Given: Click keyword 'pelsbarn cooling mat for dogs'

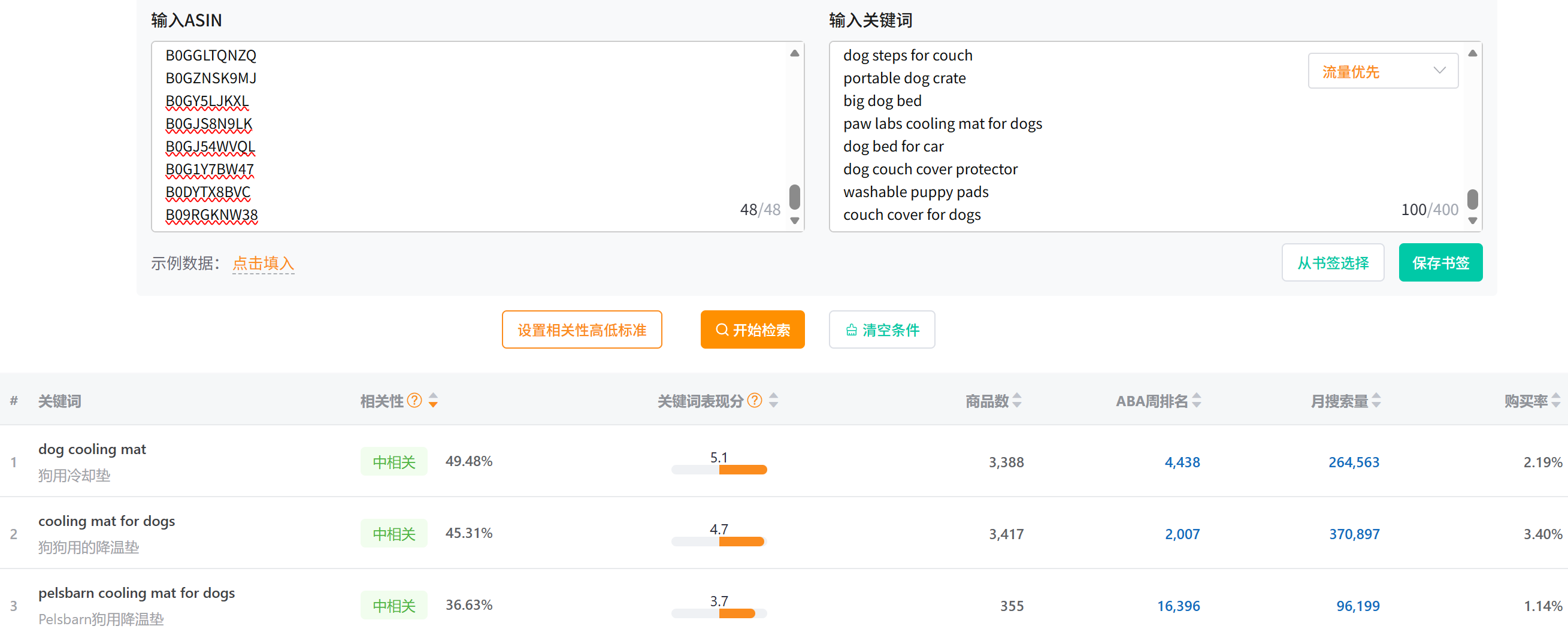Looking at the screenshot, I should (137, 593).
